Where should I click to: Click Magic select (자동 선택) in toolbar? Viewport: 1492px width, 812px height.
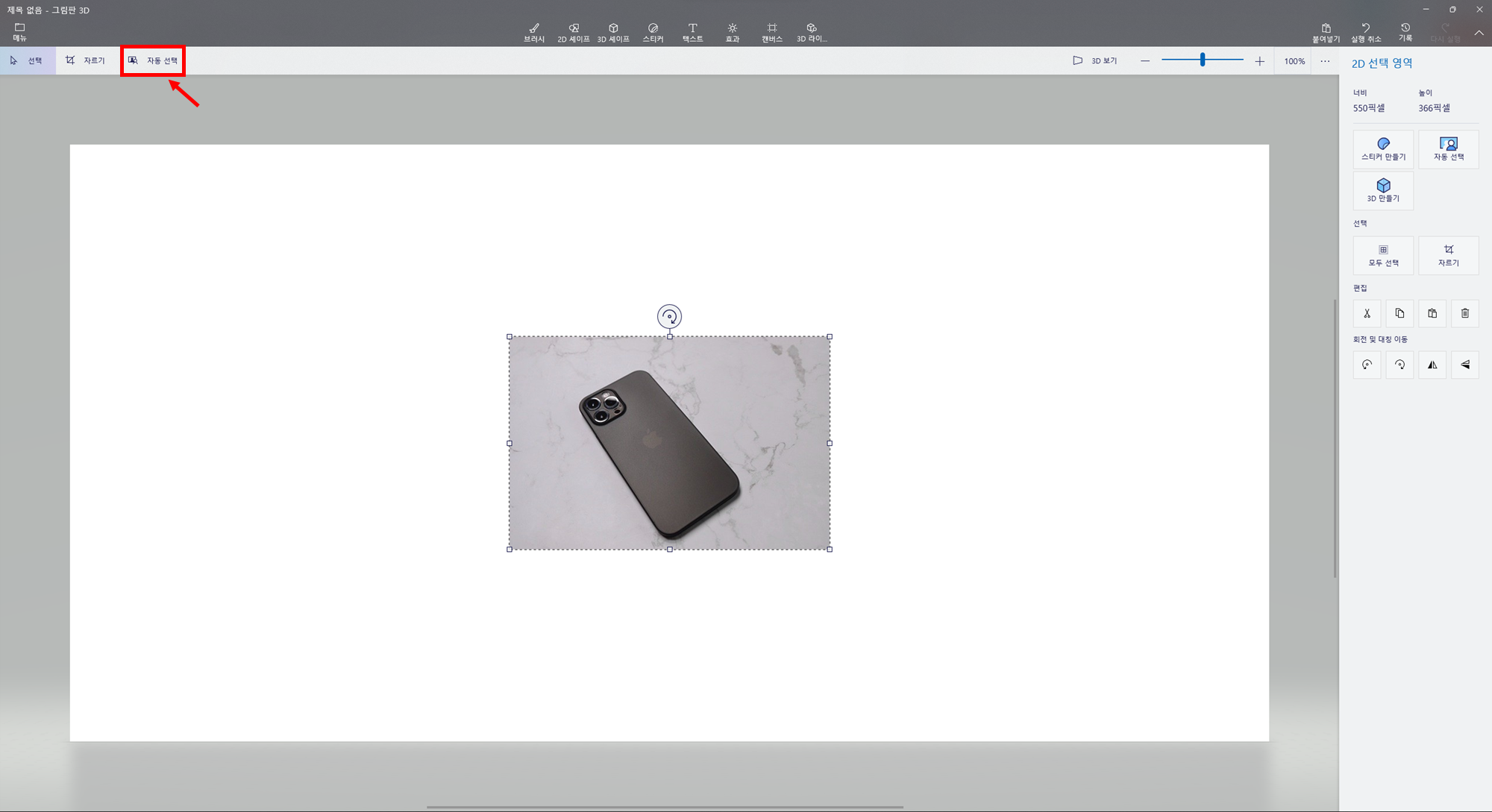click(x=153, y=60)
